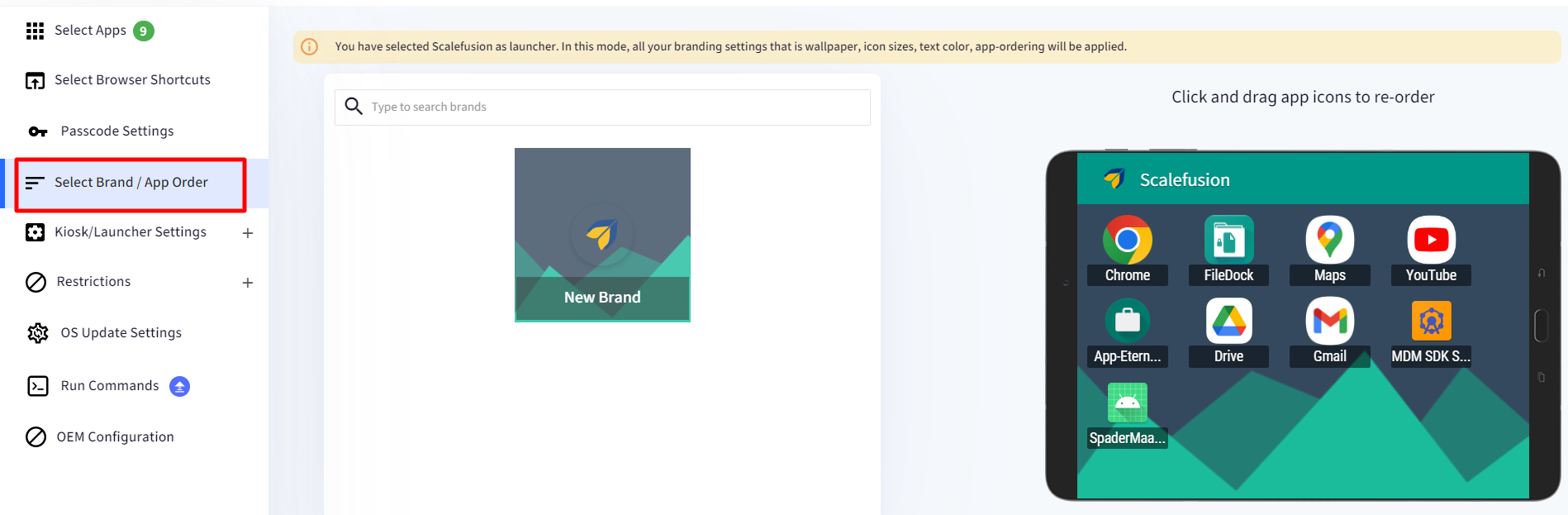
Task: Select the New Brand thumbnail card
Action: click(x=602, y=235)
